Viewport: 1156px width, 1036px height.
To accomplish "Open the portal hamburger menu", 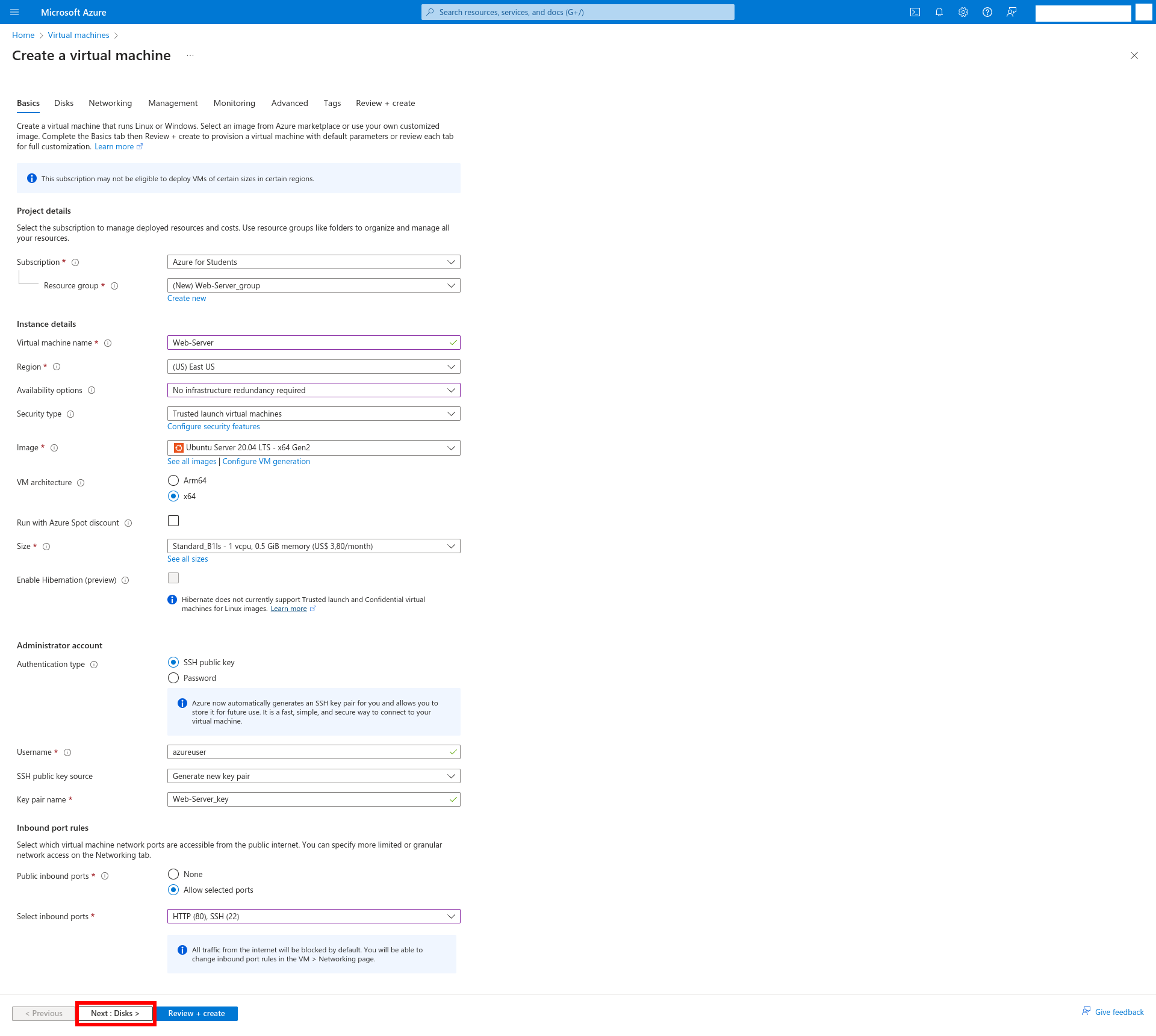I will coord(14,12).
